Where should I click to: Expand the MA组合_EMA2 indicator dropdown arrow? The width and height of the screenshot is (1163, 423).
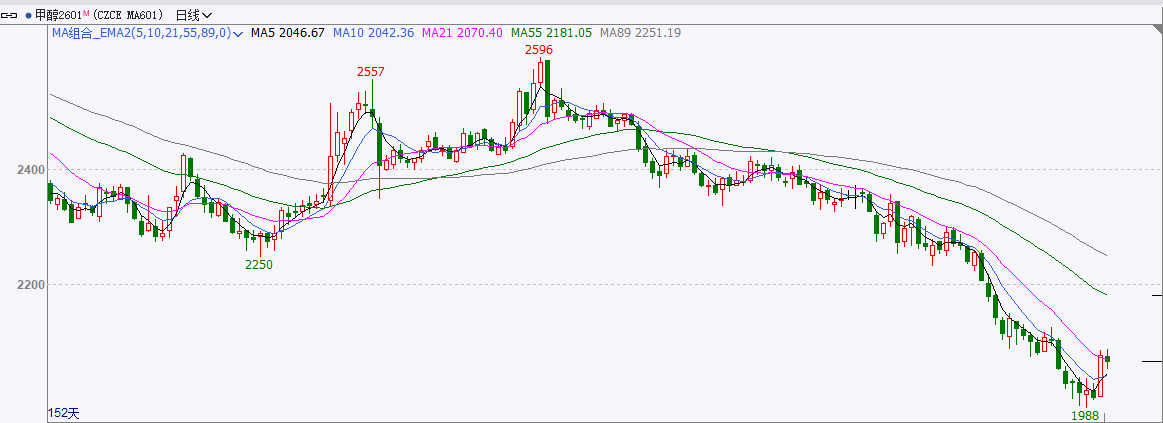click(x=238, y=33)
